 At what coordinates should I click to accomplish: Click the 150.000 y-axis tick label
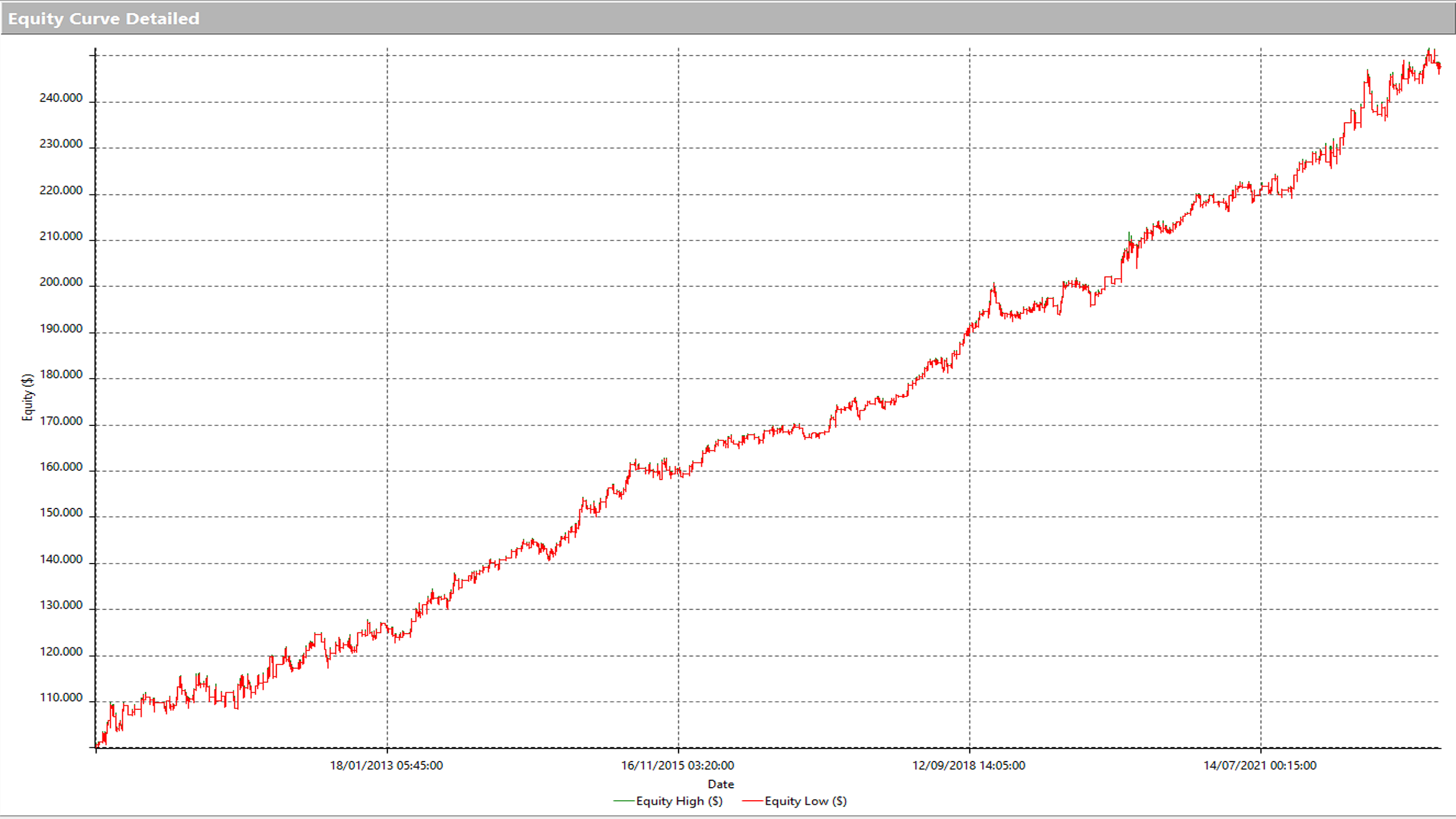pos(61,512)
